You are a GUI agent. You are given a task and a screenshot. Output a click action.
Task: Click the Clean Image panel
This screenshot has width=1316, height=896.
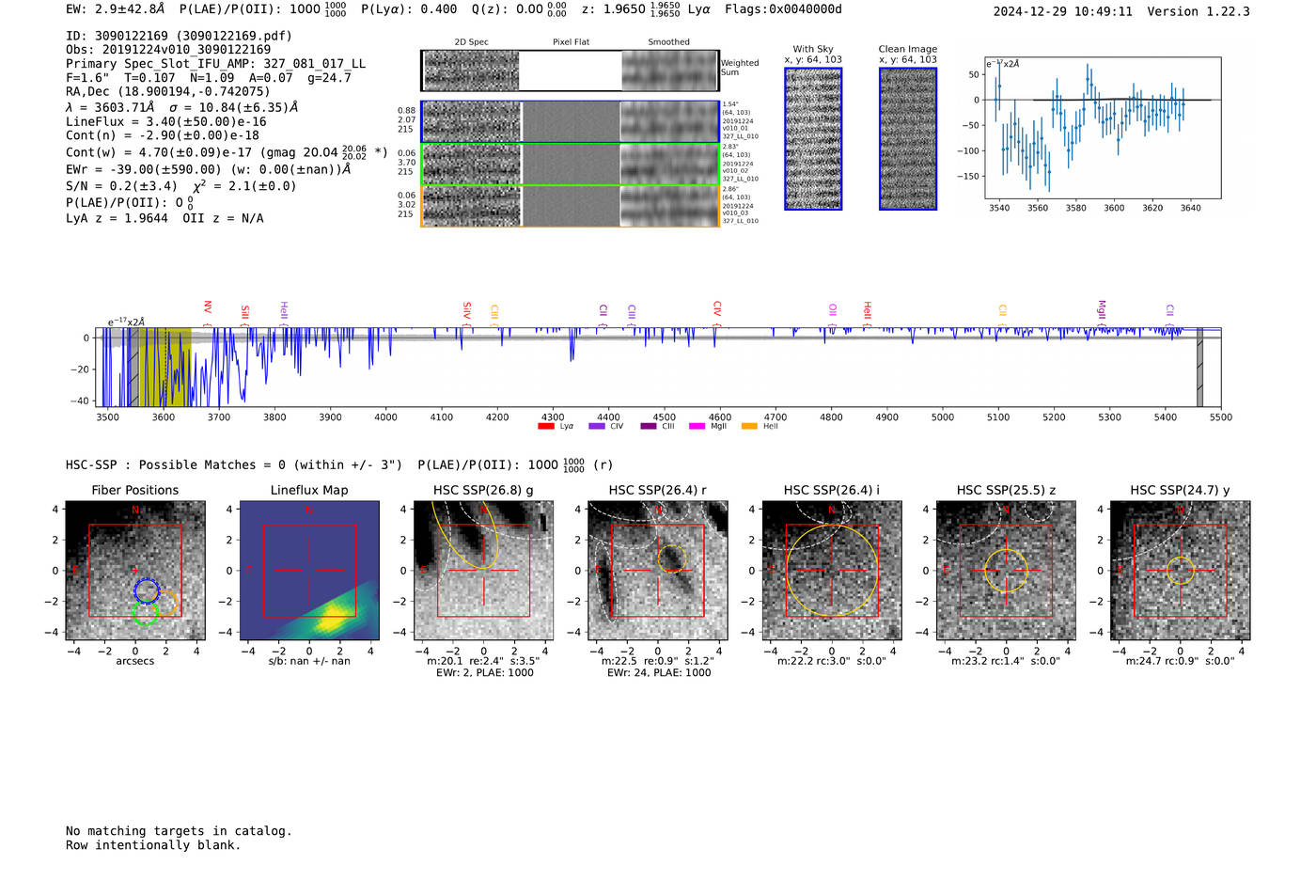tap(908, 139)
